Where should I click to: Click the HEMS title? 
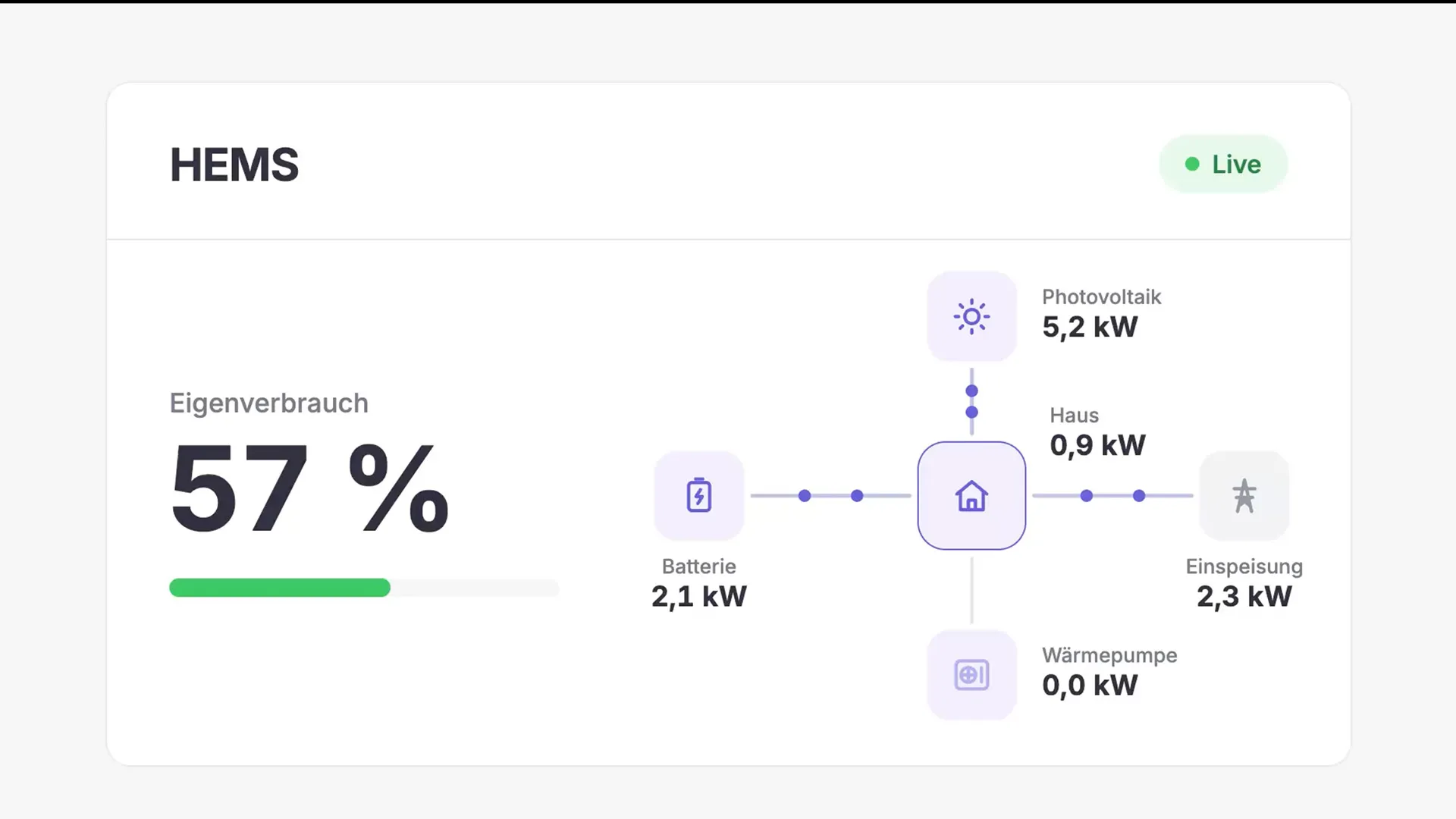(234, 165)
